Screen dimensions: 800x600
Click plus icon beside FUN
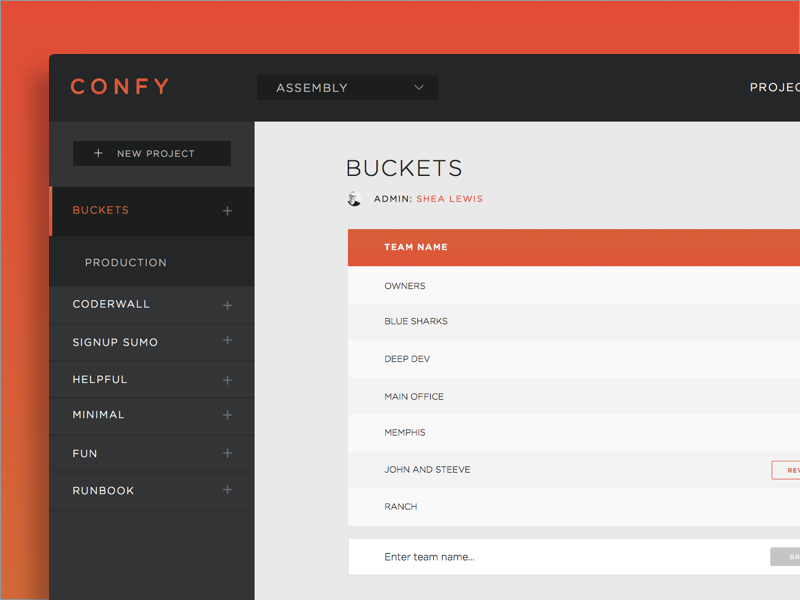click(x=228, y=453)
